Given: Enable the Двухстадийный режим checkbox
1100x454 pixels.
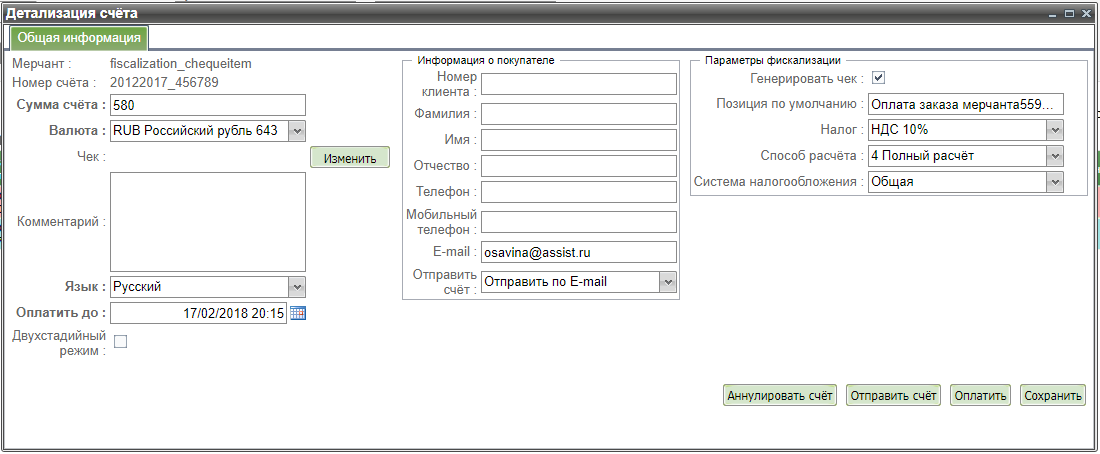Looking at the screenshot, I should pos(121,342).
